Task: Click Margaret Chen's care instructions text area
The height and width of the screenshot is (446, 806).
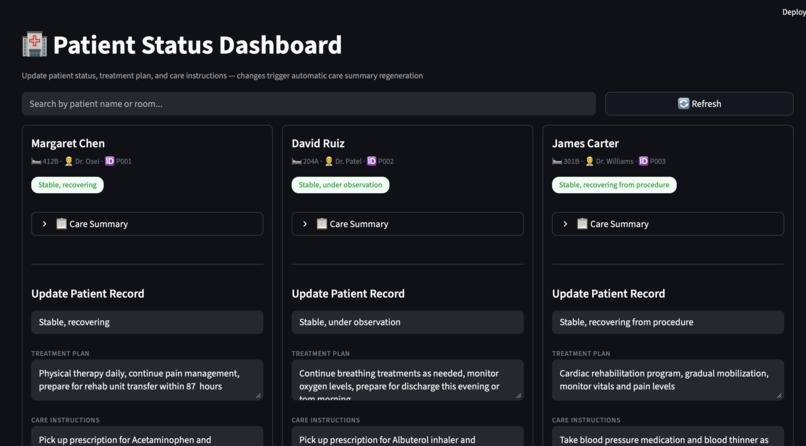Action: (147, 436)
